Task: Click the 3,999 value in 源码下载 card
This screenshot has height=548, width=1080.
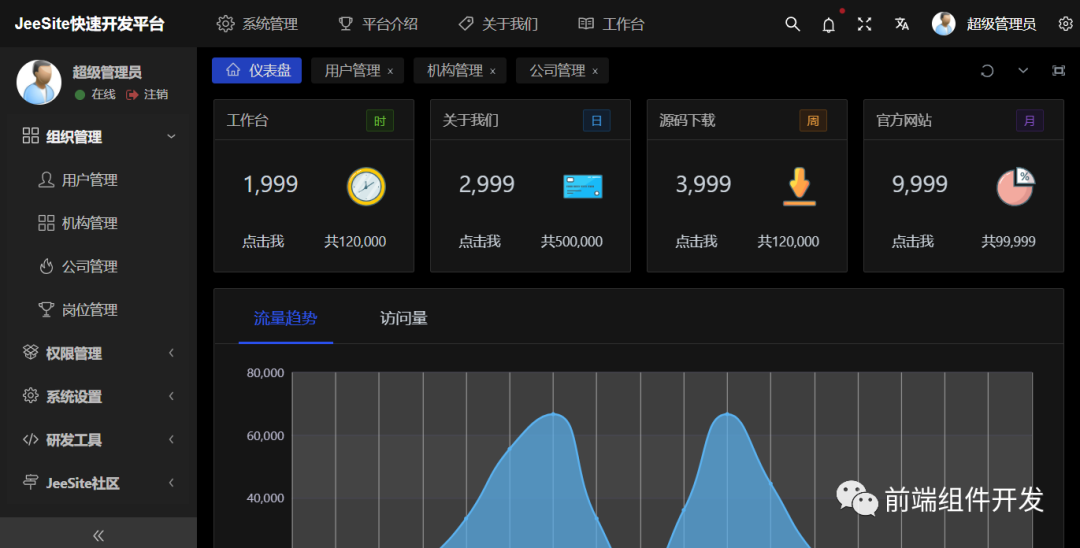Action: click(x=703, y=184)
